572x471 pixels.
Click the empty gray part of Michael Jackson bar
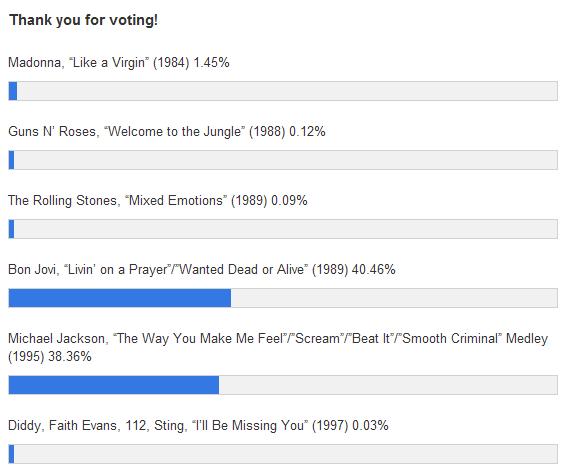click(388, 385)
